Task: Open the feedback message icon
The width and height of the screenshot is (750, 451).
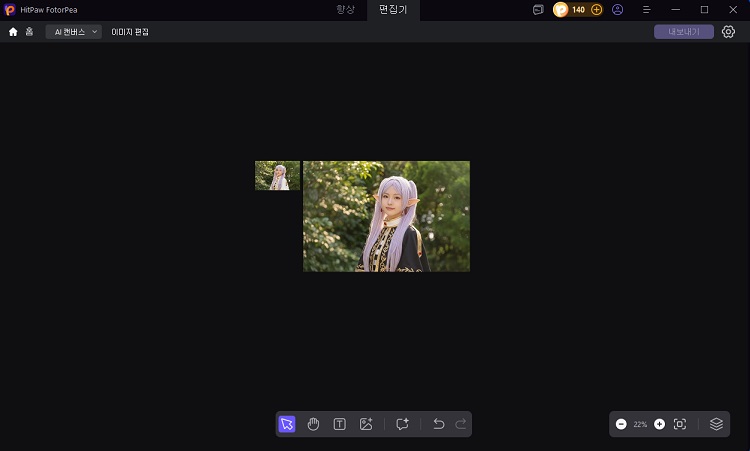Action: point(538,10)
